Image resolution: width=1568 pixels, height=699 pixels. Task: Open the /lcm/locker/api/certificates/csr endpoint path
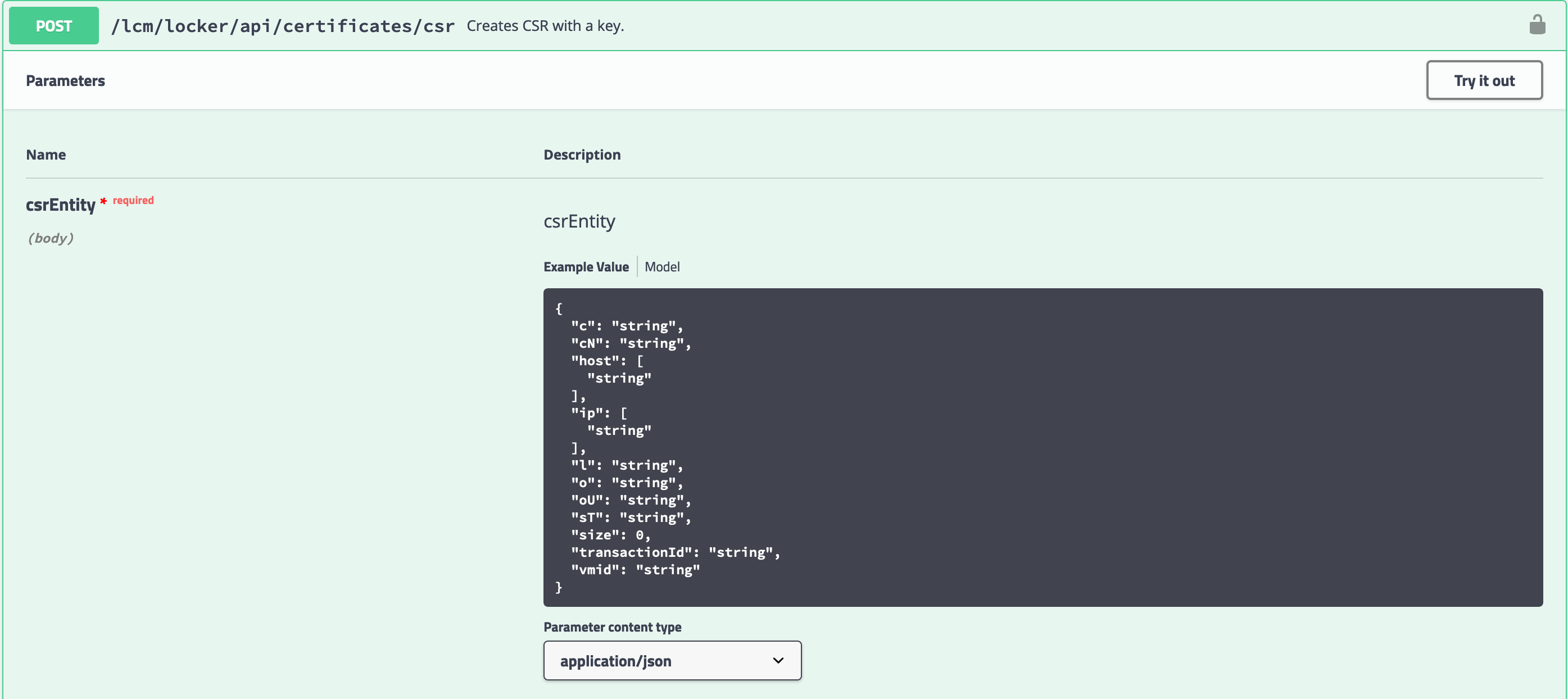283,26
